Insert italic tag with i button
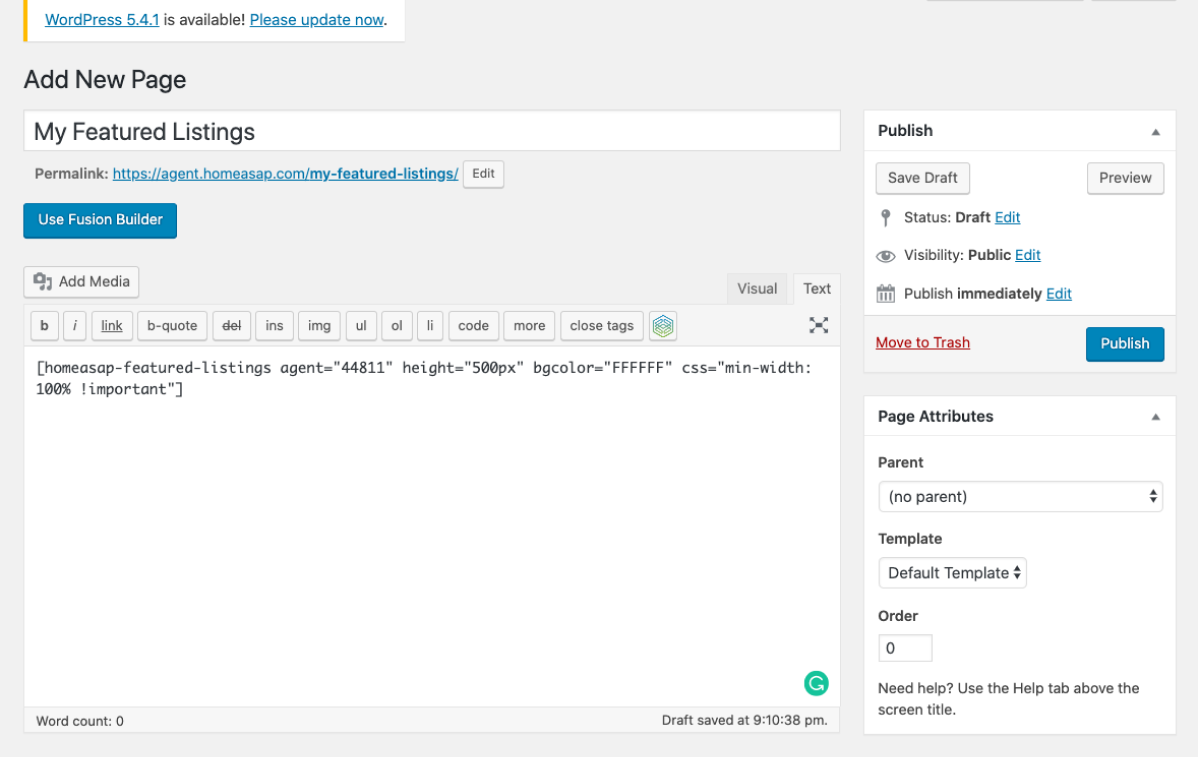This screenshot has height=757, width=1198. 74,325
